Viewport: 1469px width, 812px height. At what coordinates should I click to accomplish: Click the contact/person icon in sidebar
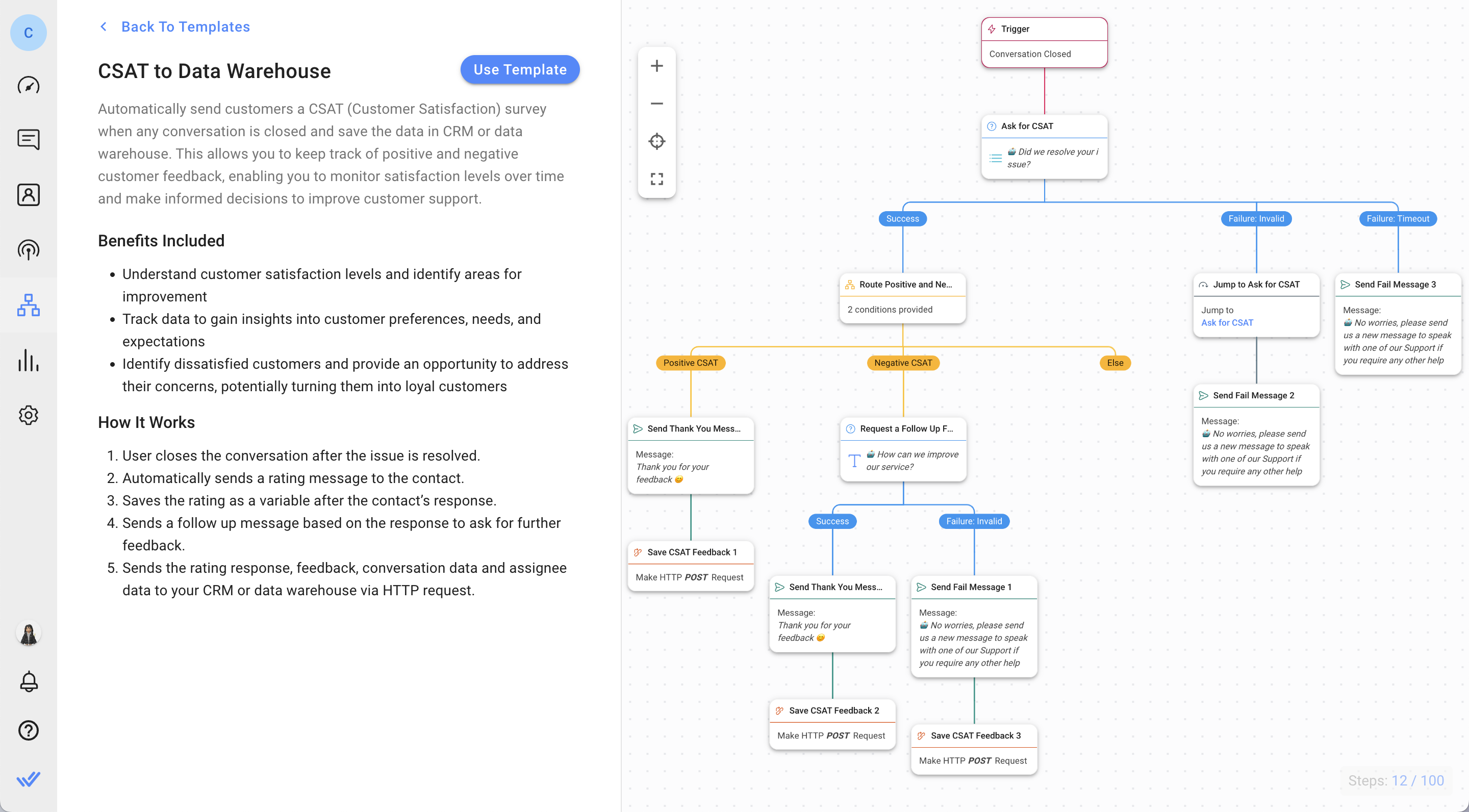[x=29, y=193]
